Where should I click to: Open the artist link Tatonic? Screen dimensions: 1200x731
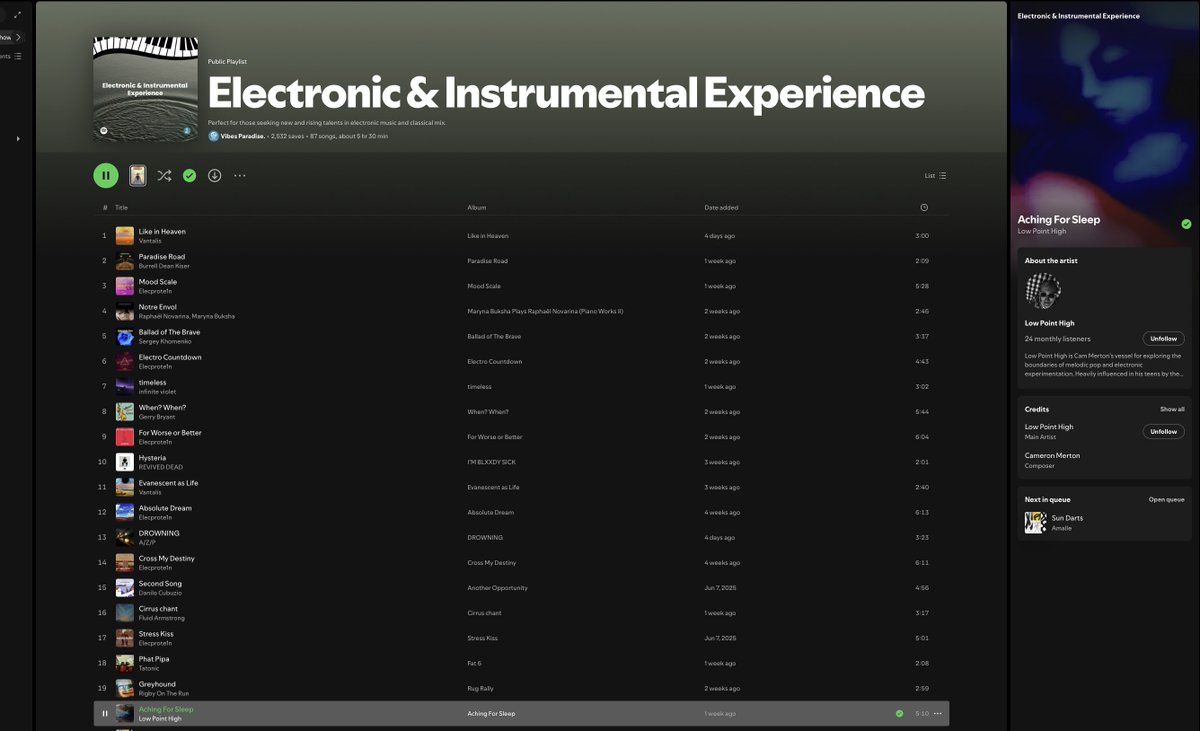click(x=149, y=668)
